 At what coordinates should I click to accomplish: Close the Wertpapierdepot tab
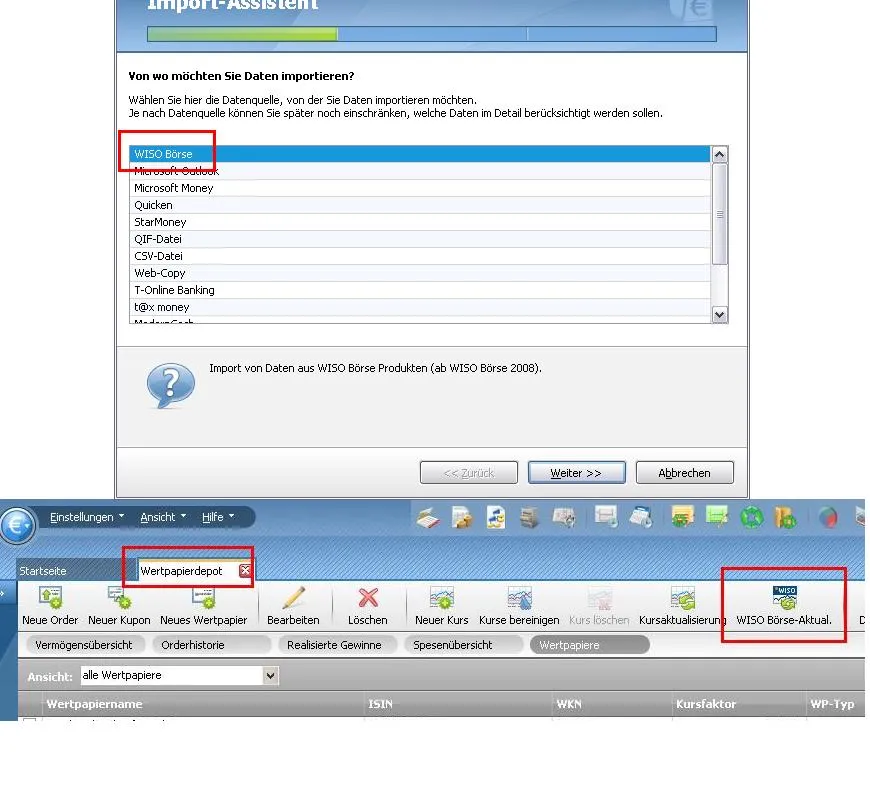click(x=245, y=570)
